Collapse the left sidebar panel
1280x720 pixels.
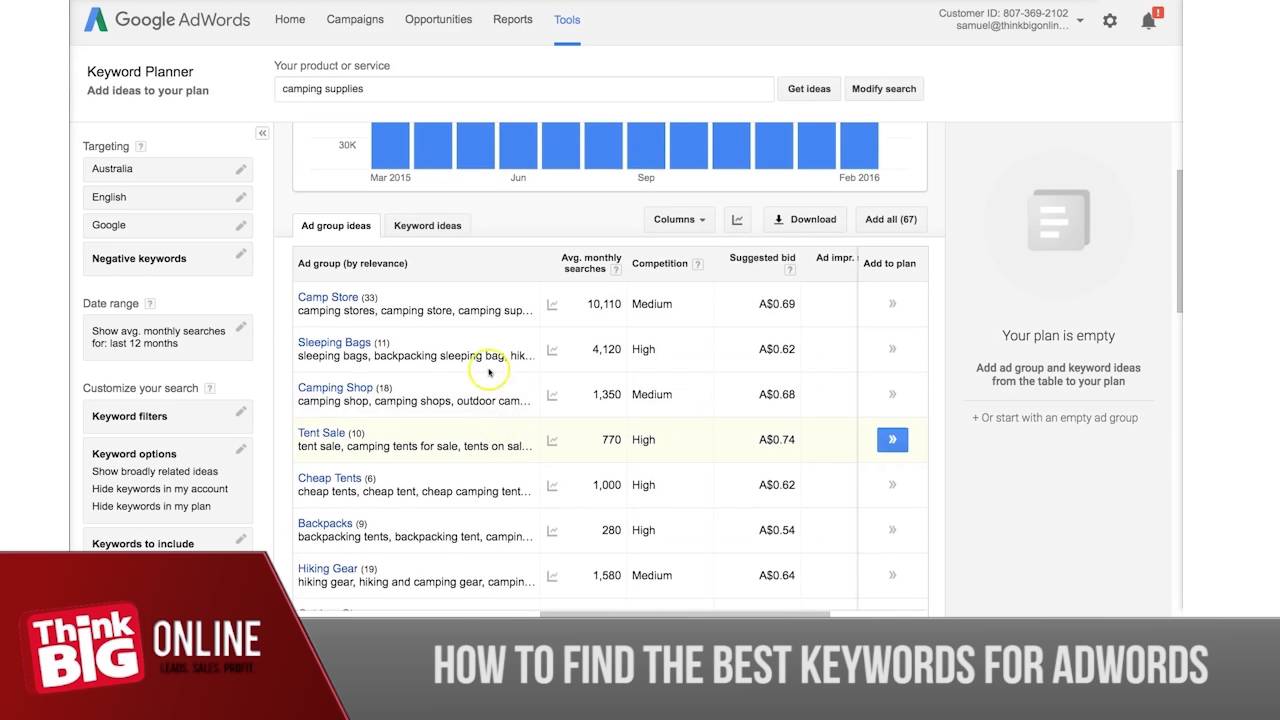(262, 133)
